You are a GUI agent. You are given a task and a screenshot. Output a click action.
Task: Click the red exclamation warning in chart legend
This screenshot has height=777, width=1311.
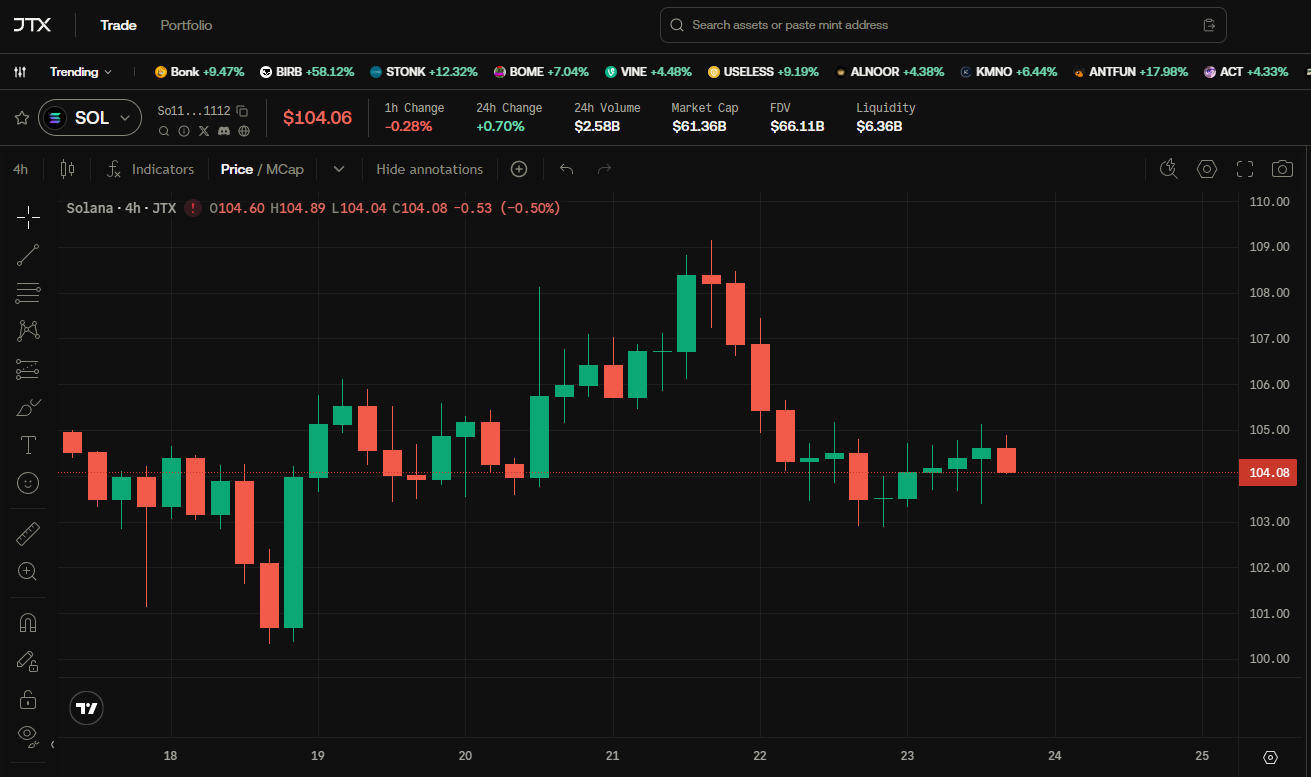click(x=192, y=208)
